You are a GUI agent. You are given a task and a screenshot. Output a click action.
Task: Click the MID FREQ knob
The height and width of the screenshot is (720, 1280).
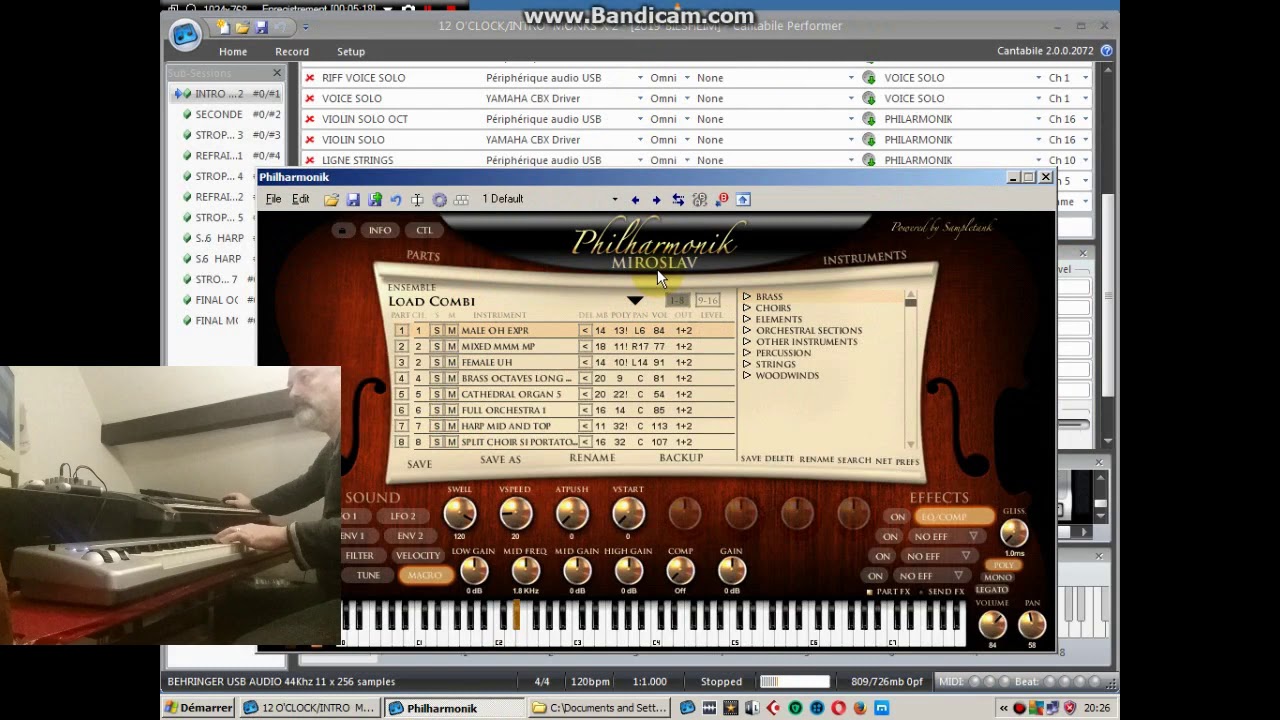[x=526, y=571]
